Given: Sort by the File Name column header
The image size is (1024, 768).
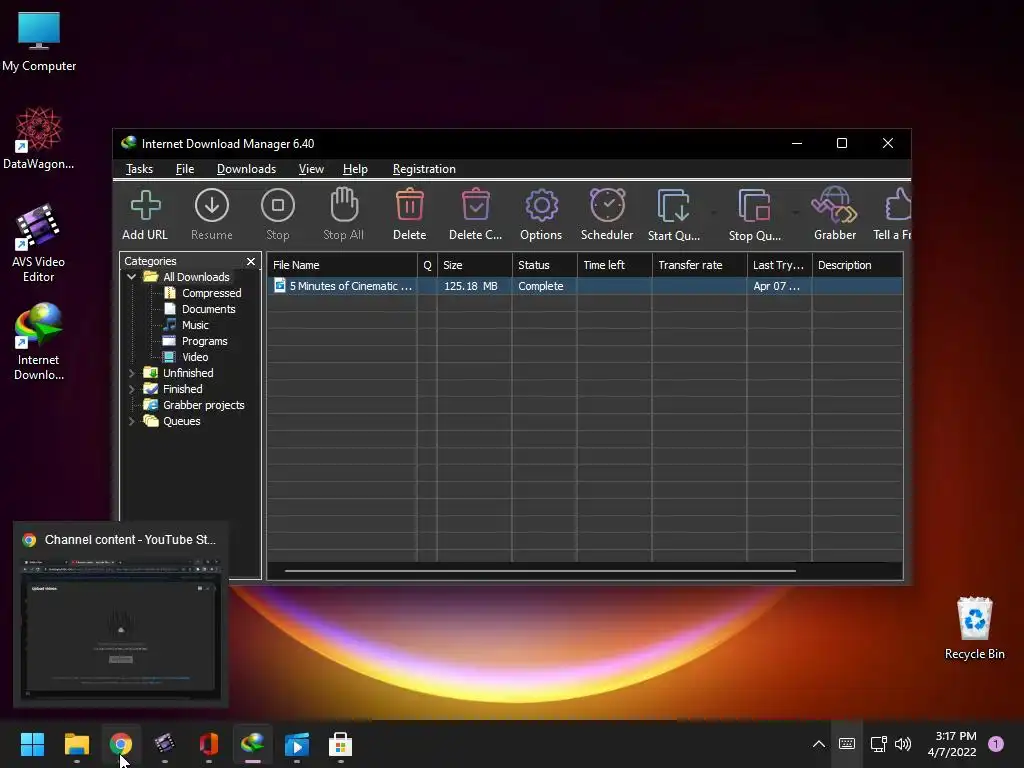Looking at the screenshot, I should pyautogui.click(x=342, y=265).
